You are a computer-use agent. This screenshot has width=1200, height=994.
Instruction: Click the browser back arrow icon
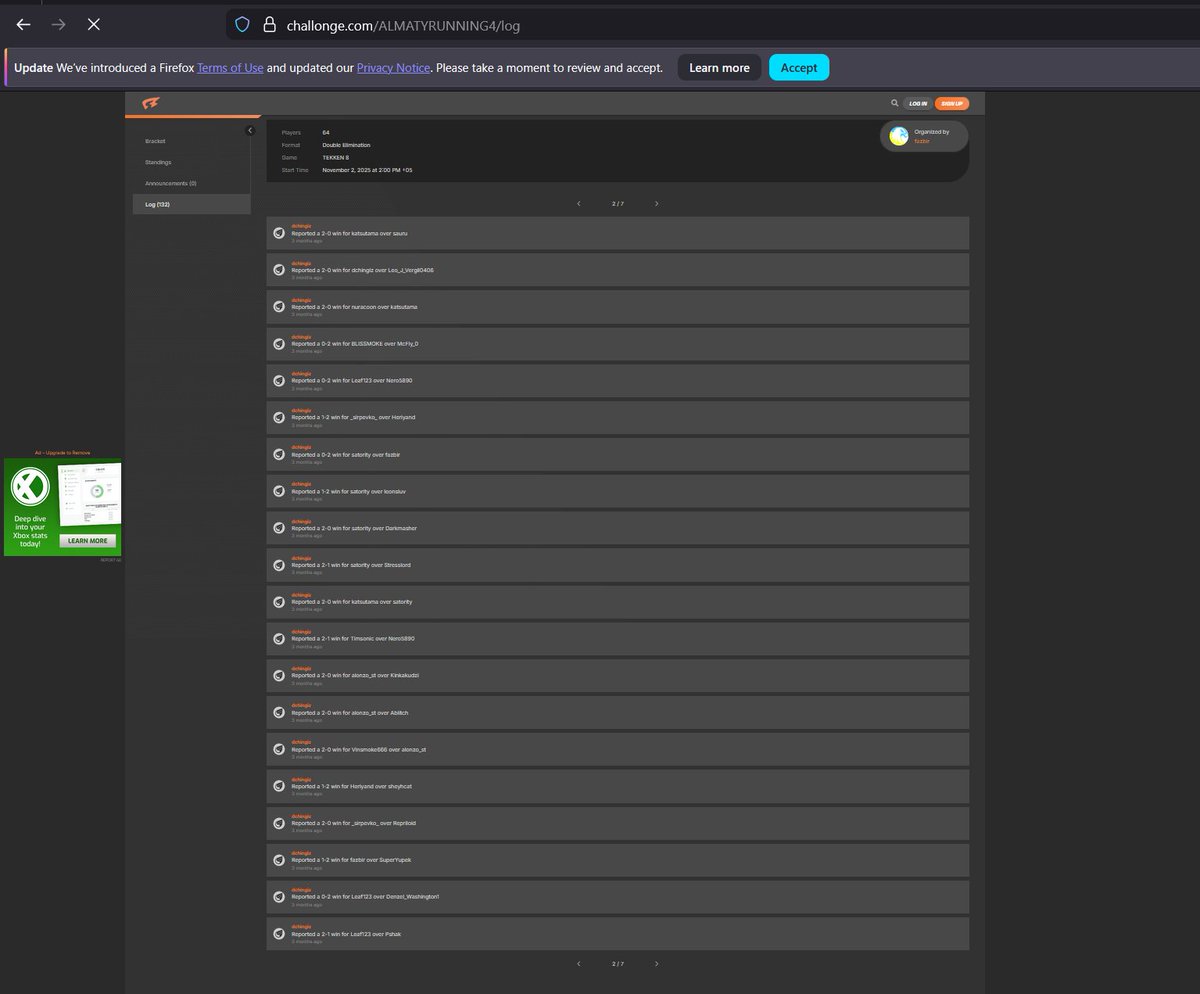tap(23, 24)
